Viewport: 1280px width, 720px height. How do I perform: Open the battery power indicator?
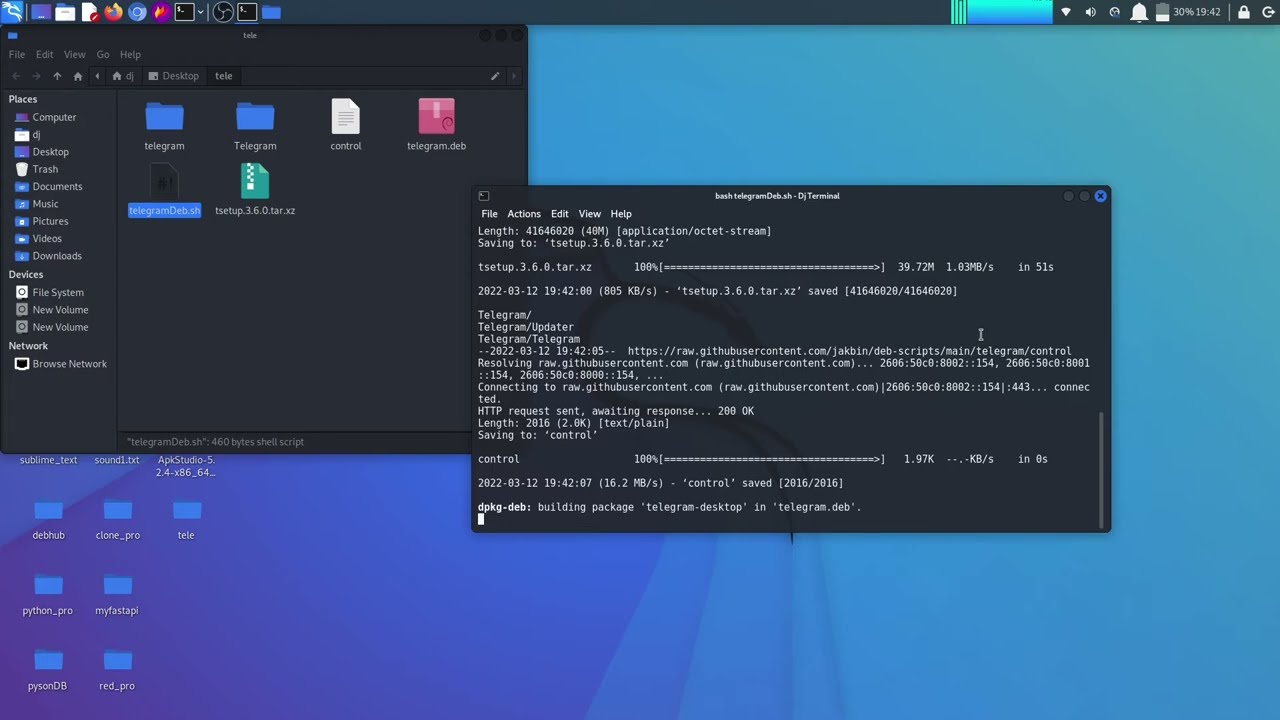tap(1162, 12)
